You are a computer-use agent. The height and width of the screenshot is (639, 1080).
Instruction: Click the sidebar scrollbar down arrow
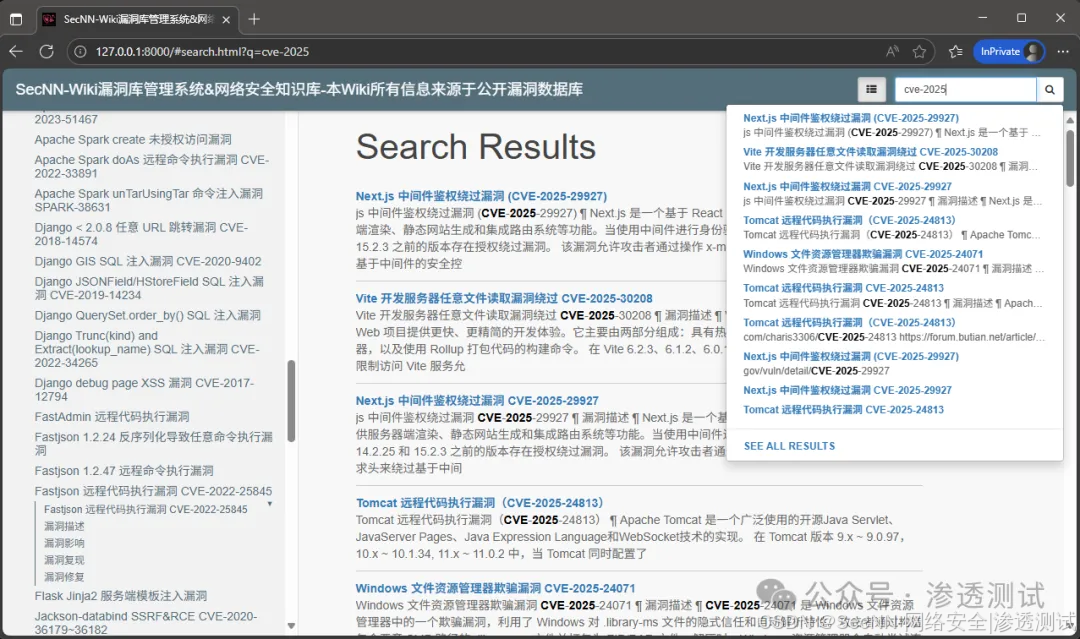[x=291, y=626]
